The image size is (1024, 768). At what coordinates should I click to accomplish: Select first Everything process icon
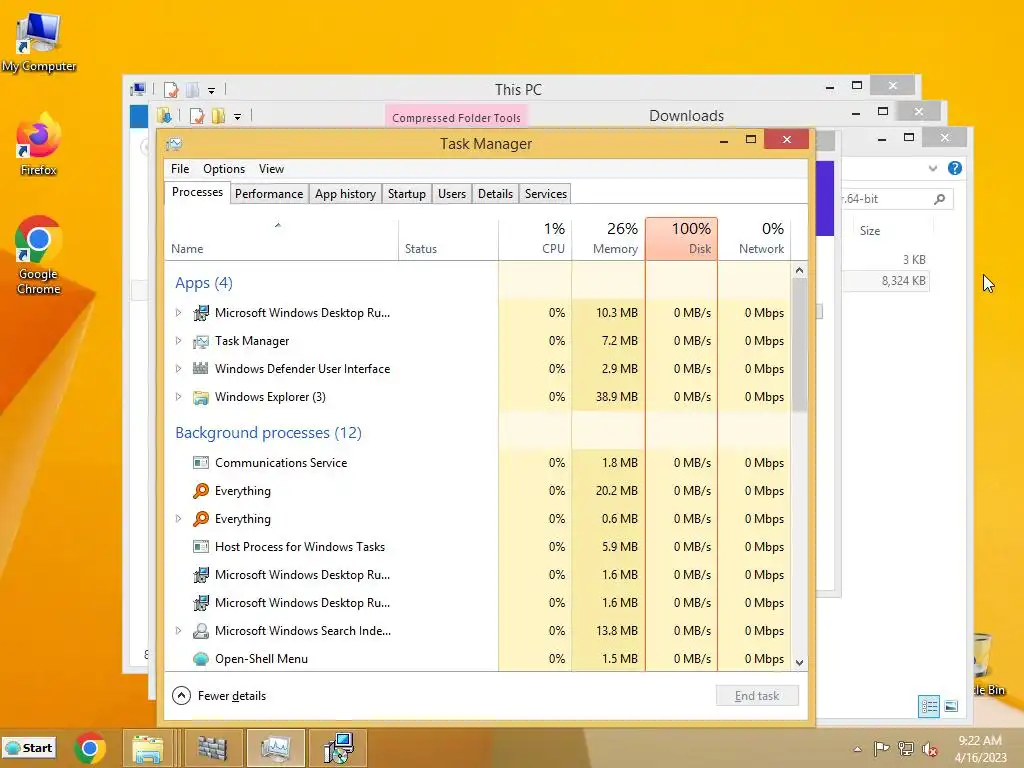click(201, 490)
